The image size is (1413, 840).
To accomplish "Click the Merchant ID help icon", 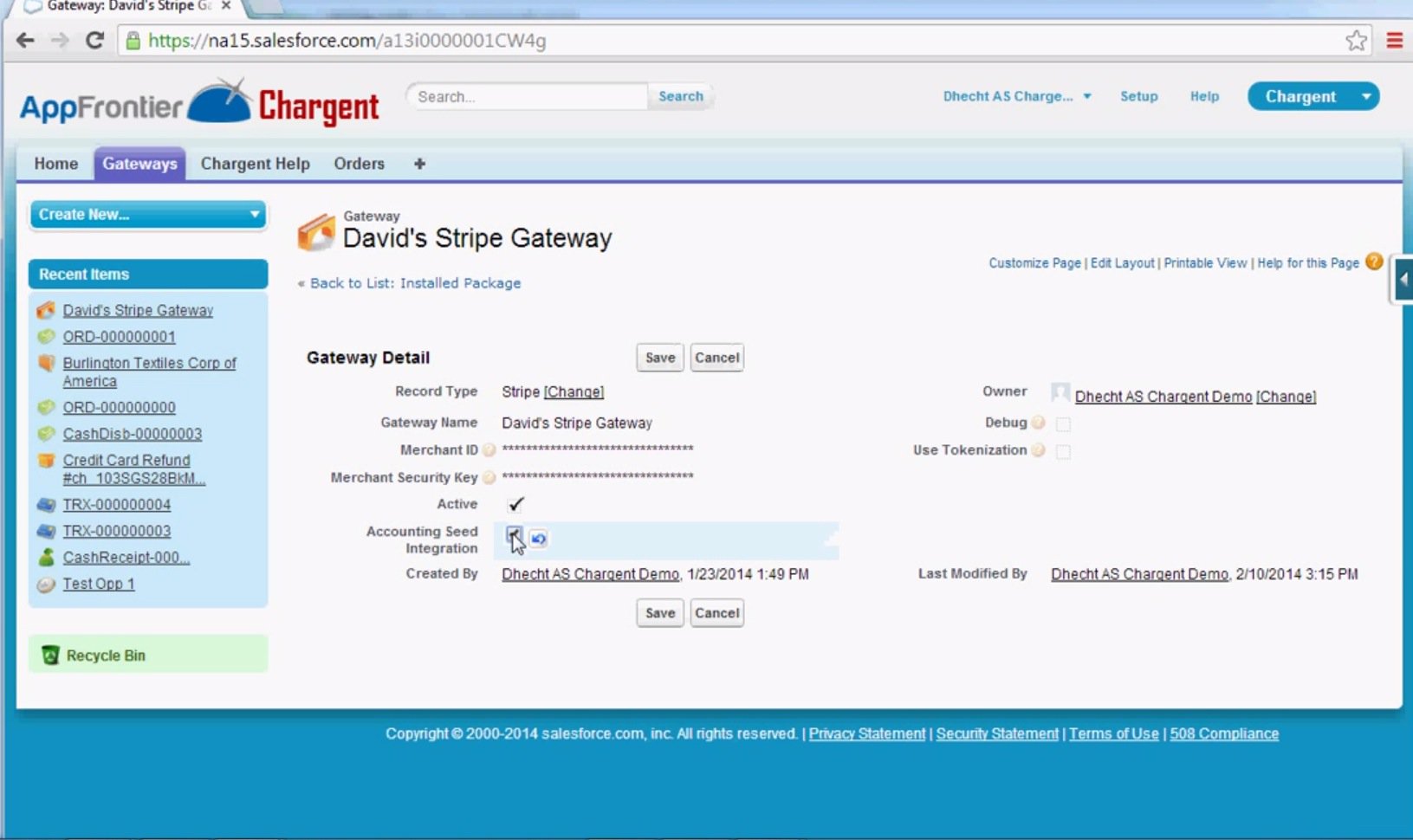I will click(x=489, y=450).
